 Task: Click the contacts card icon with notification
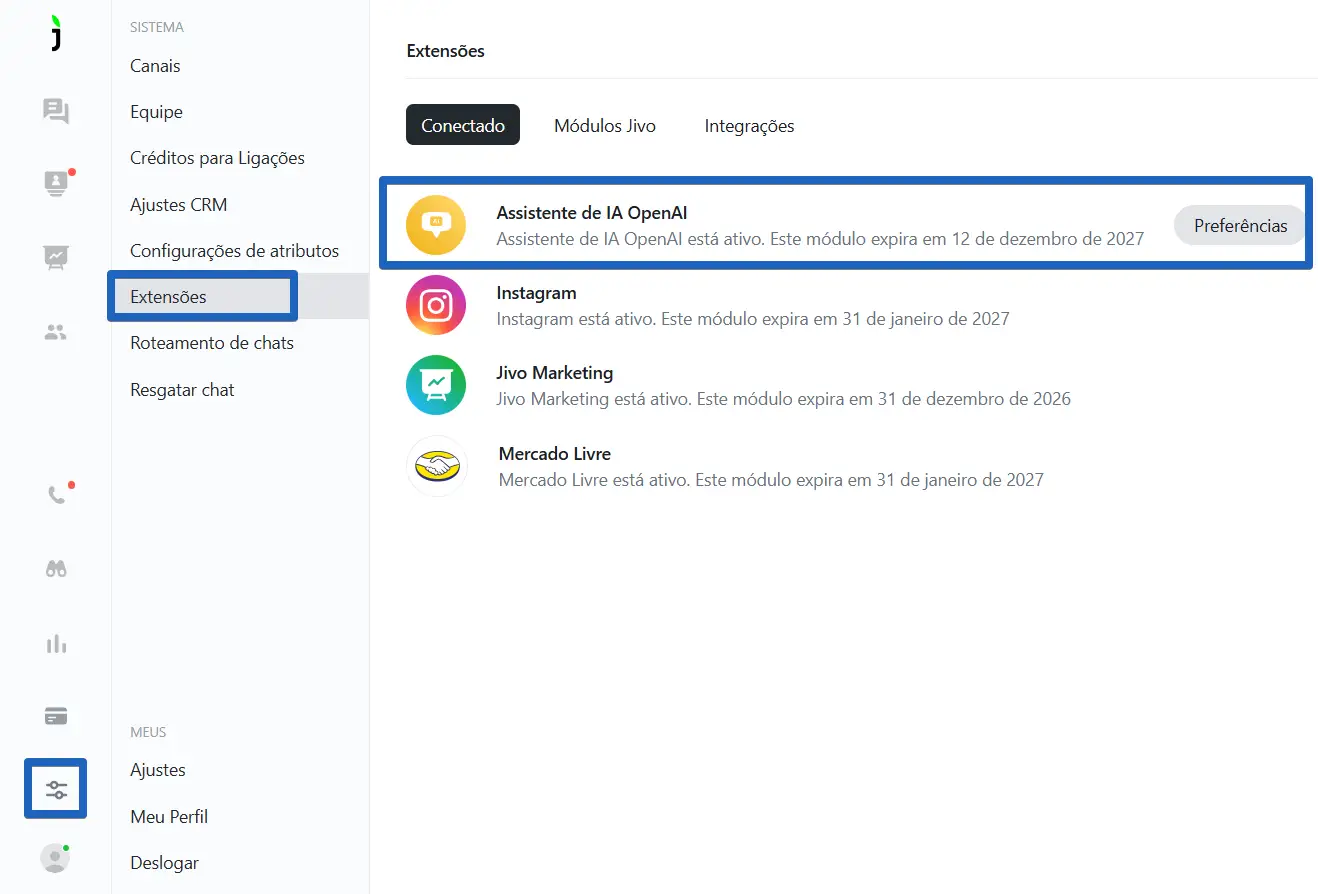click(x=56, y=184)
